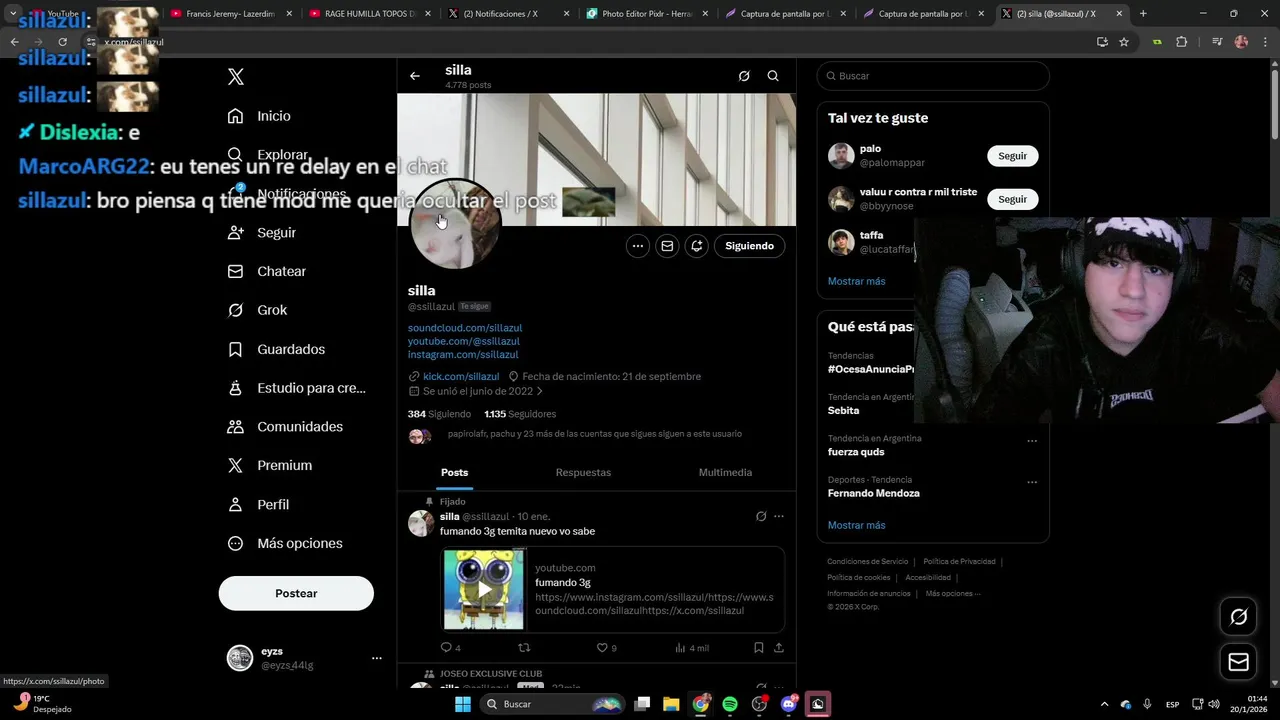Select the Posts tab
The height and width of the screenshot is (720, 1280).
coord(455,472)
